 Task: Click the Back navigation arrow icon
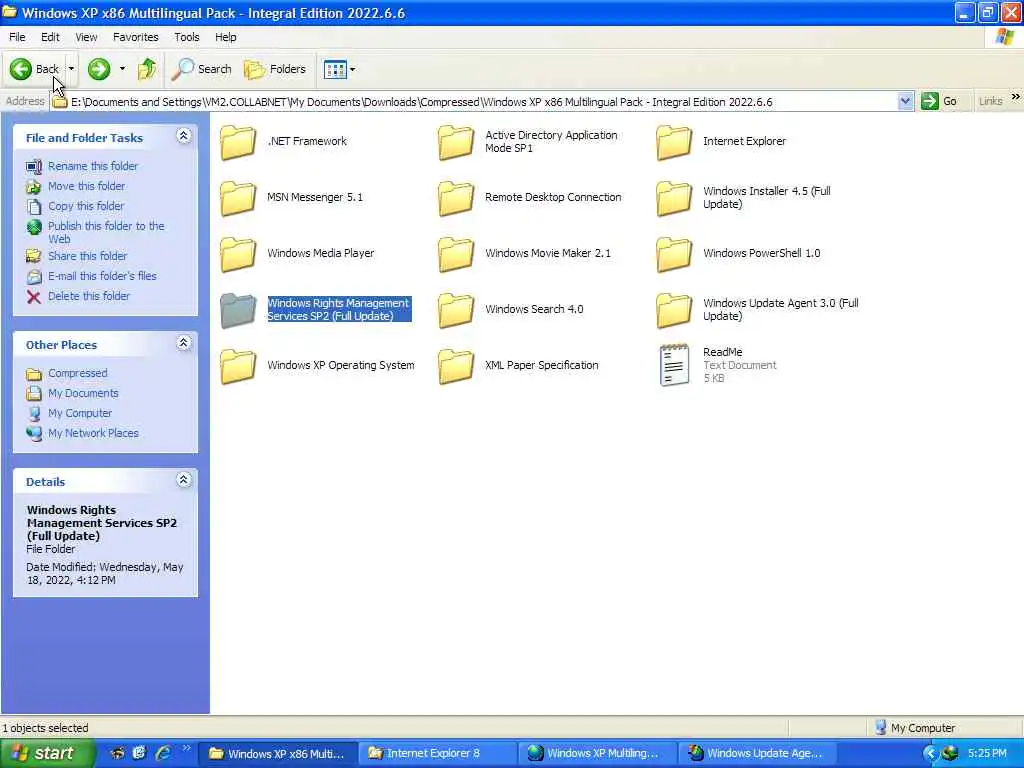tap(20, 69)
